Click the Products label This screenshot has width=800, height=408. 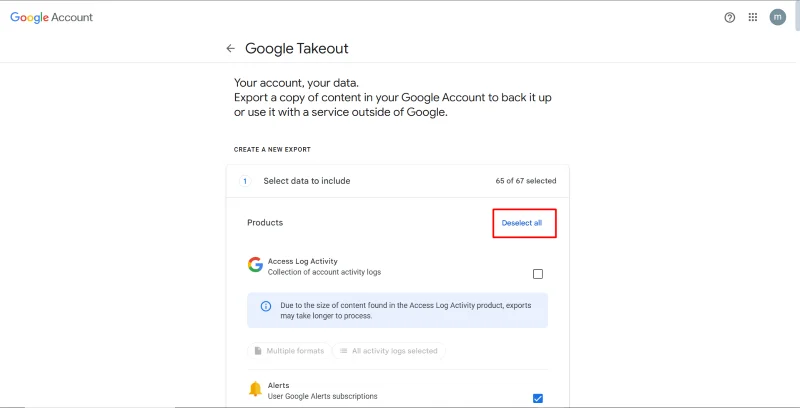pyautogui.click(x=265, y=222)
